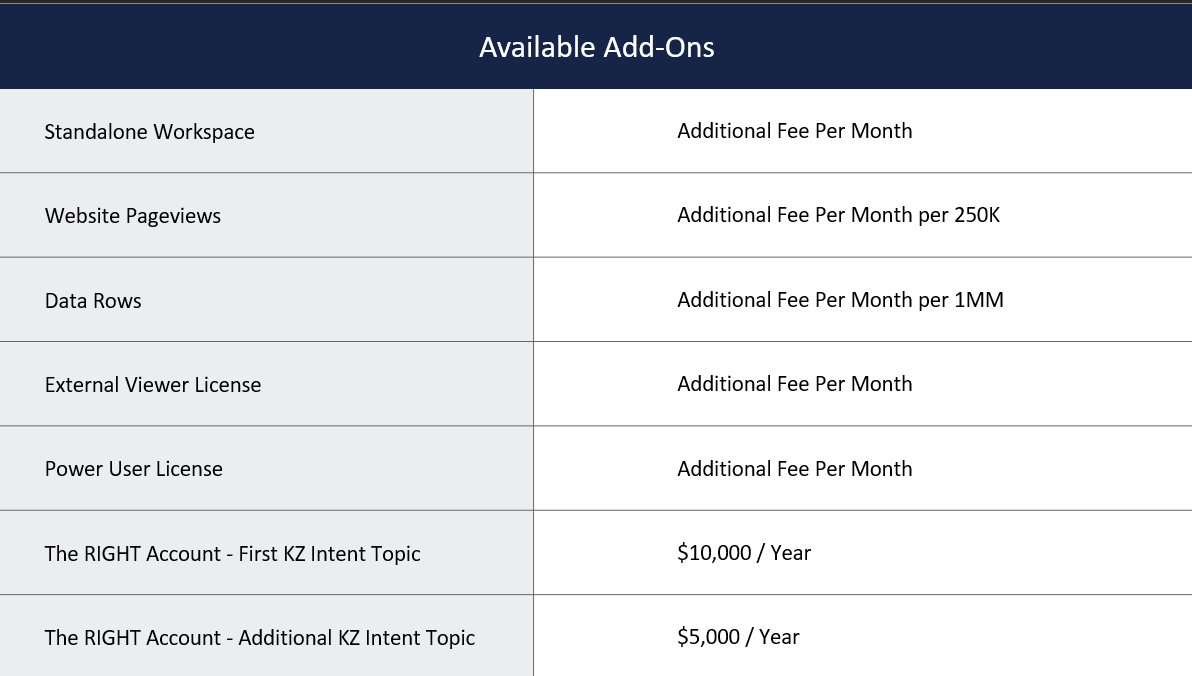
Task: Select the Standalone Workspace row label
Action: (149, 132)
